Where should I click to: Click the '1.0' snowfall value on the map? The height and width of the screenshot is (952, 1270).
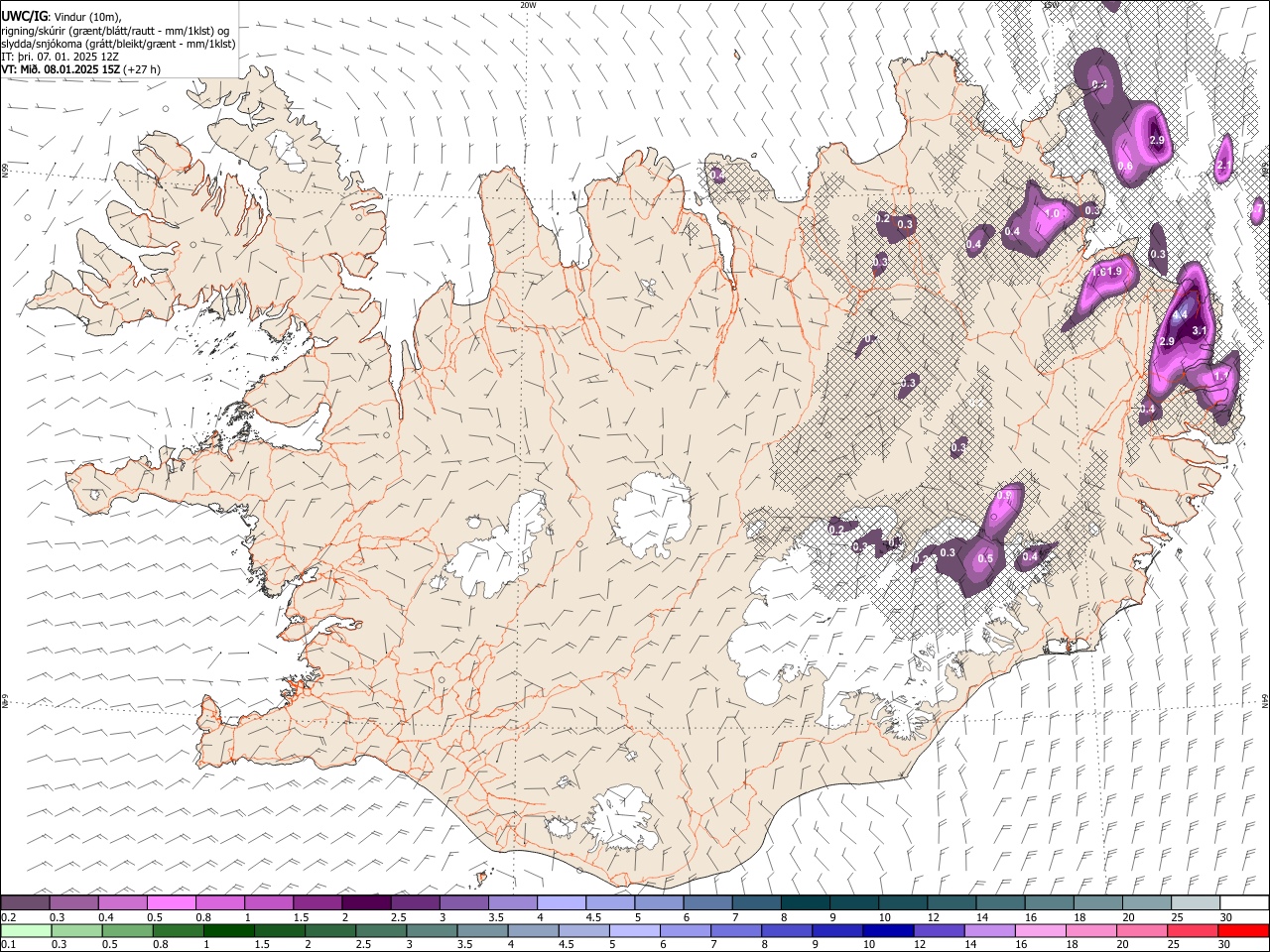(x=1054, y=213)
